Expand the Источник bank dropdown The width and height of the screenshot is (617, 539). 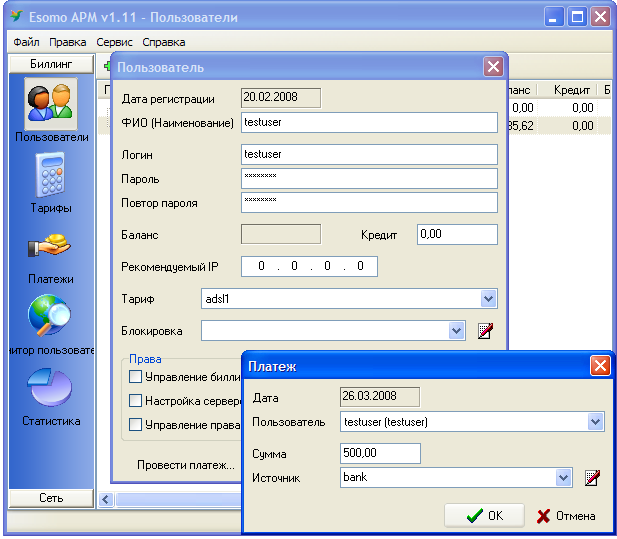coord(563,478)
